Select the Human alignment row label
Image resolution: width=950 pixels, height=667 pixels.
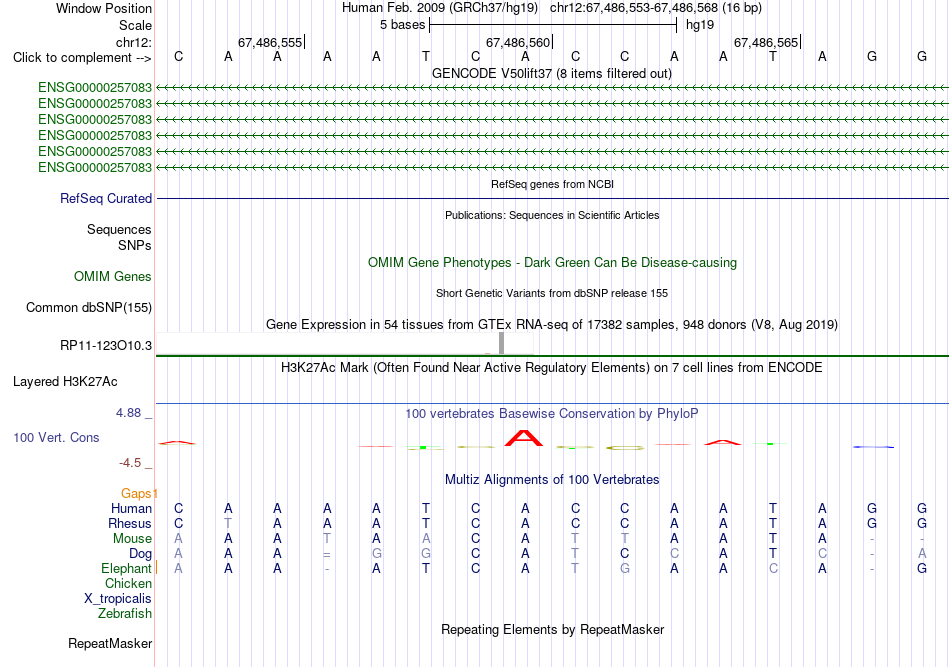pos(131,509)
